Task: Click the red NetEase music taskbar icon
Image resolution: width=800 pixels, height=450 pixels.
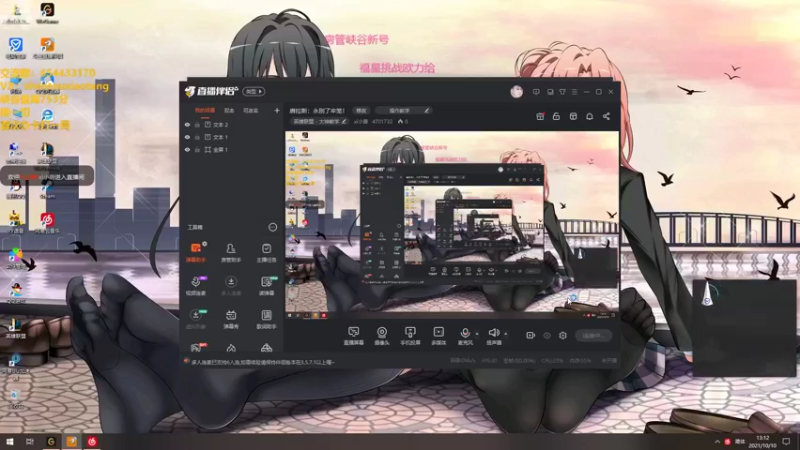Action: tap(92, 441)
